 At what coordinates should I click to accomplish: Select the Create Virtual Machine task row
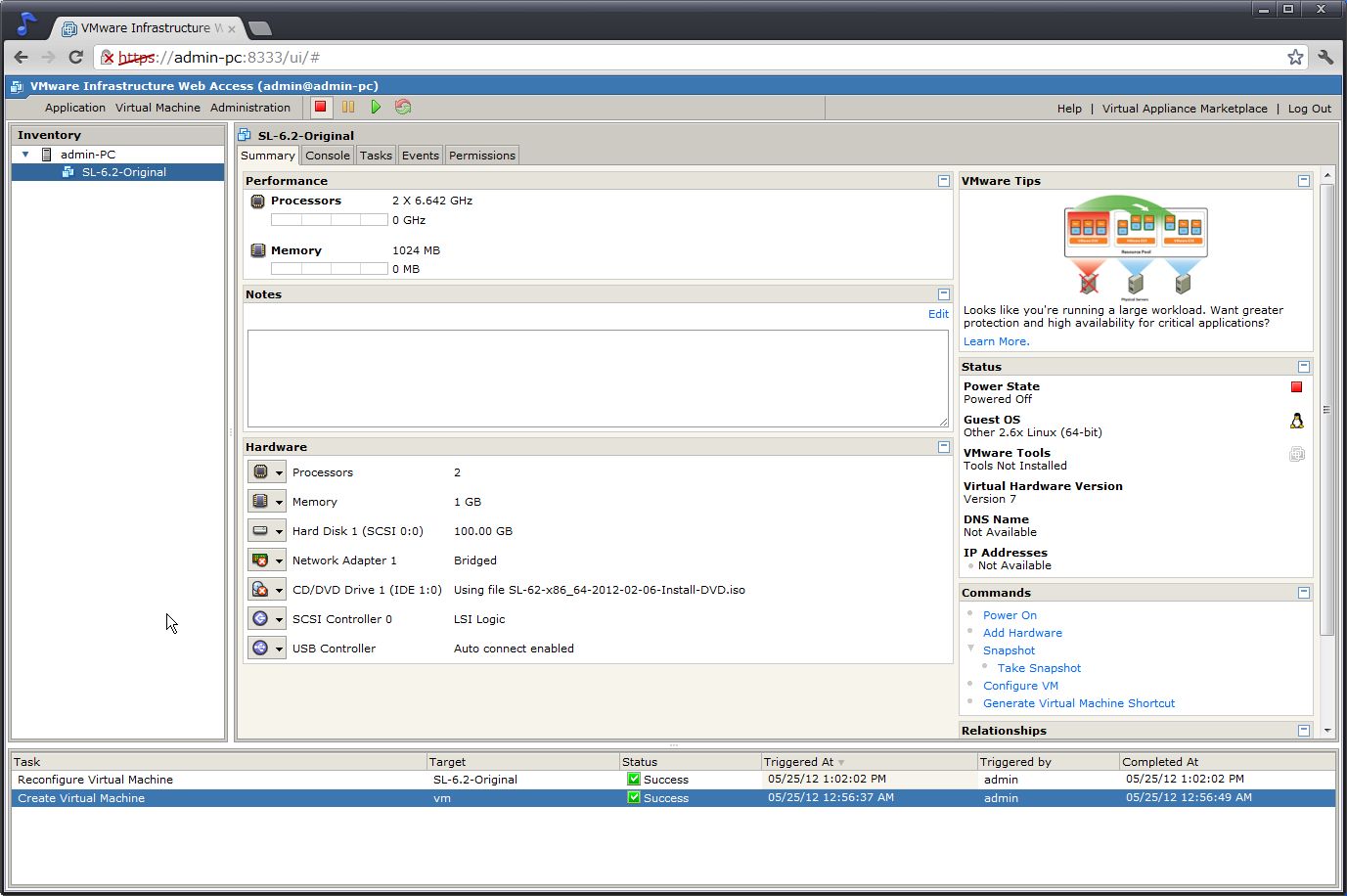tap(673, 798)
